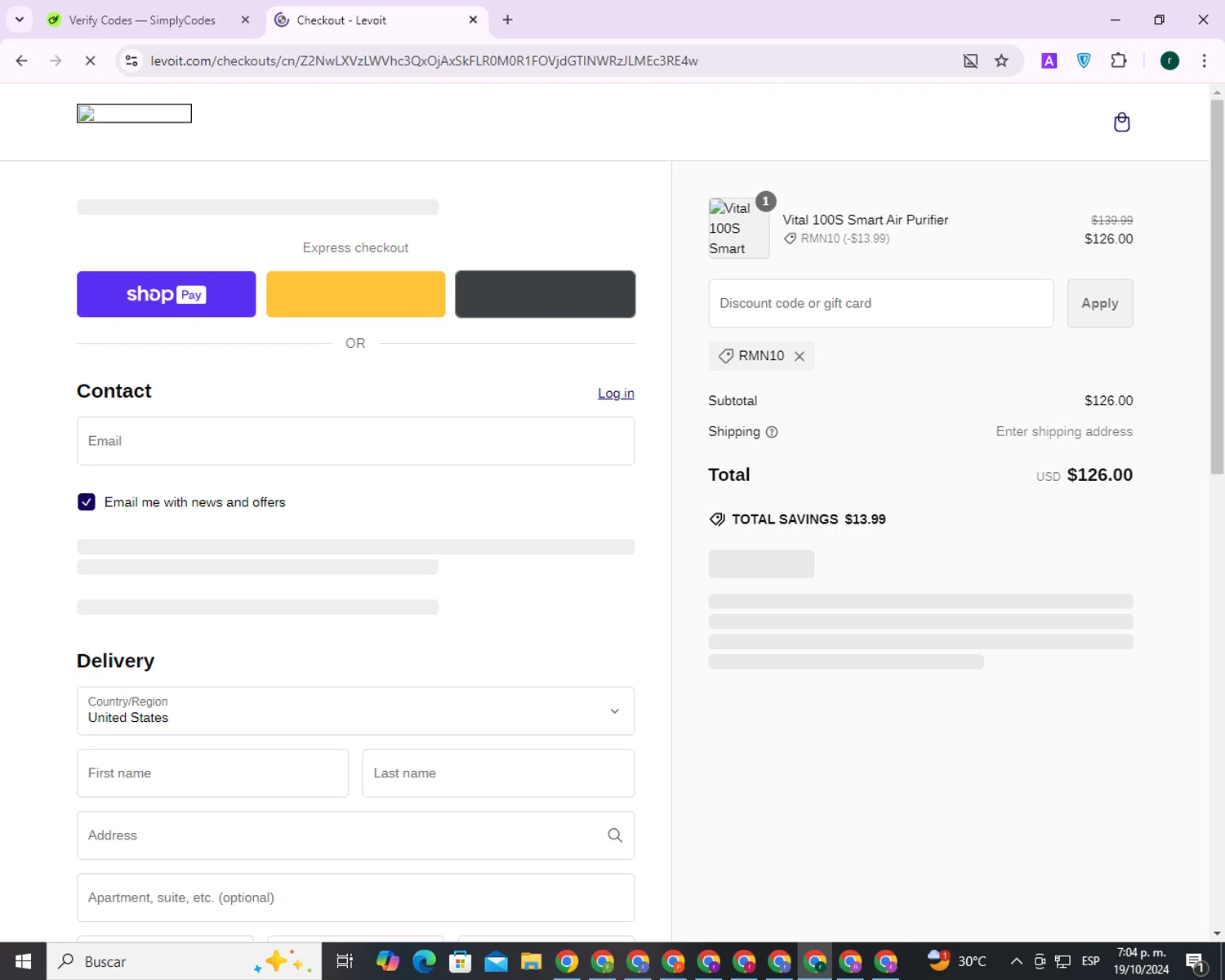Click the Last name field
The width and height of the screenshot is (1225, 980).
click(498, 773)
